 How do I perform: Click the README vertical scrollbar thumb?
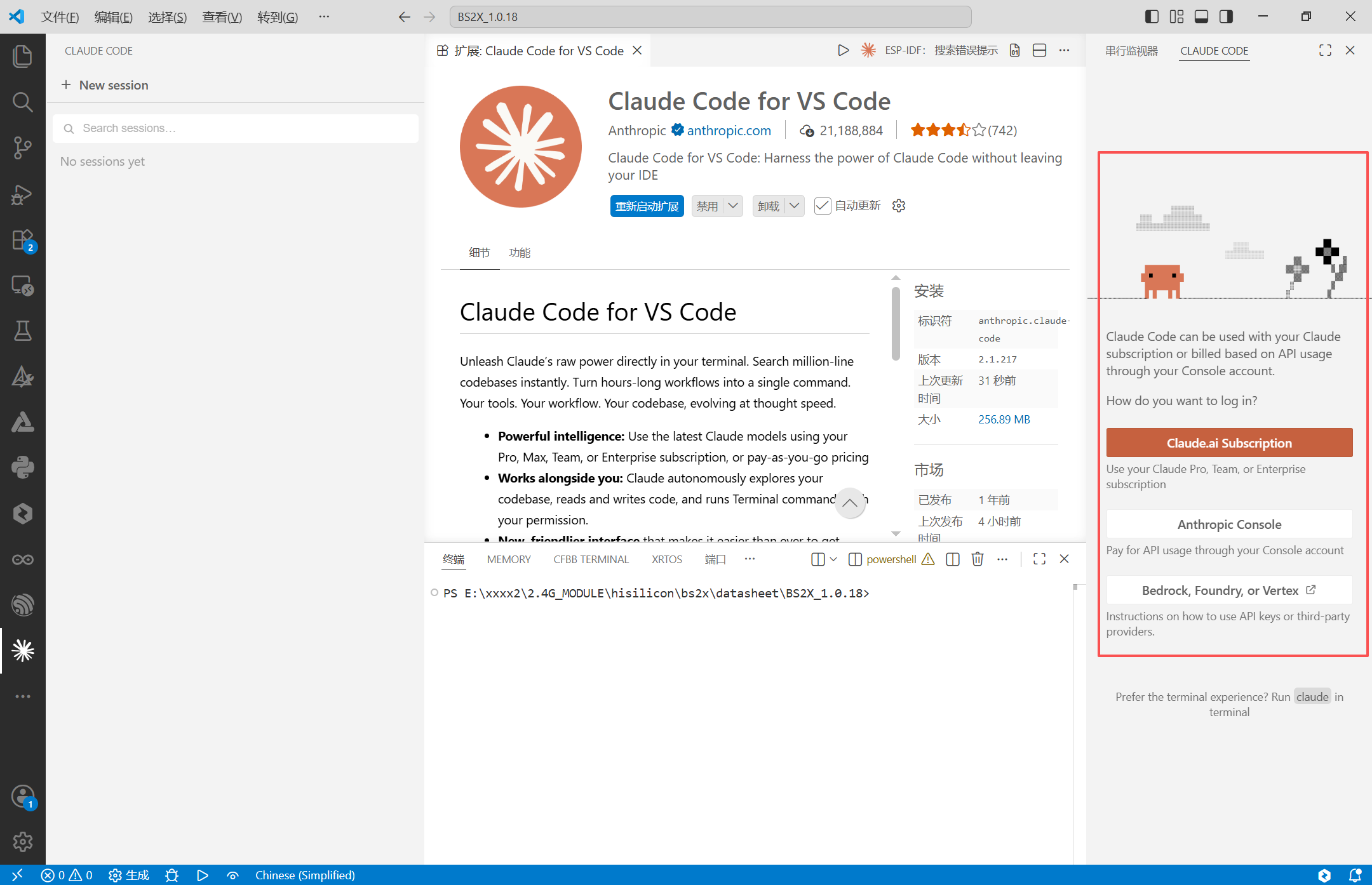896,324
